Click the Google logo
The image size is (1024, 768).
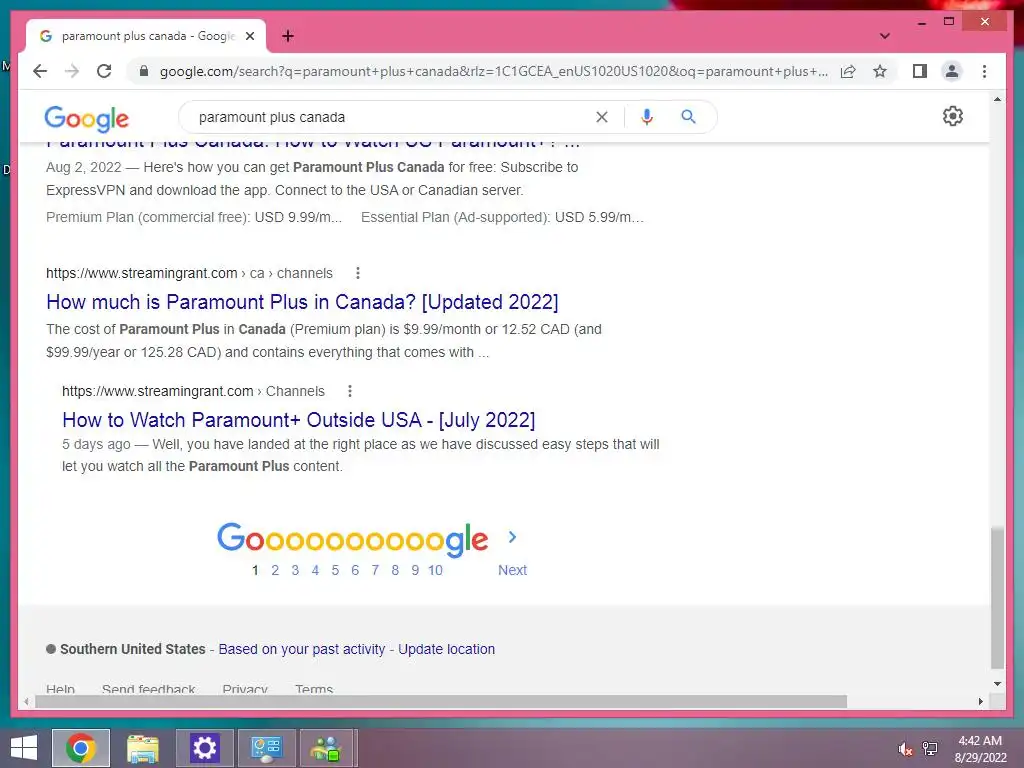(86, 118)
